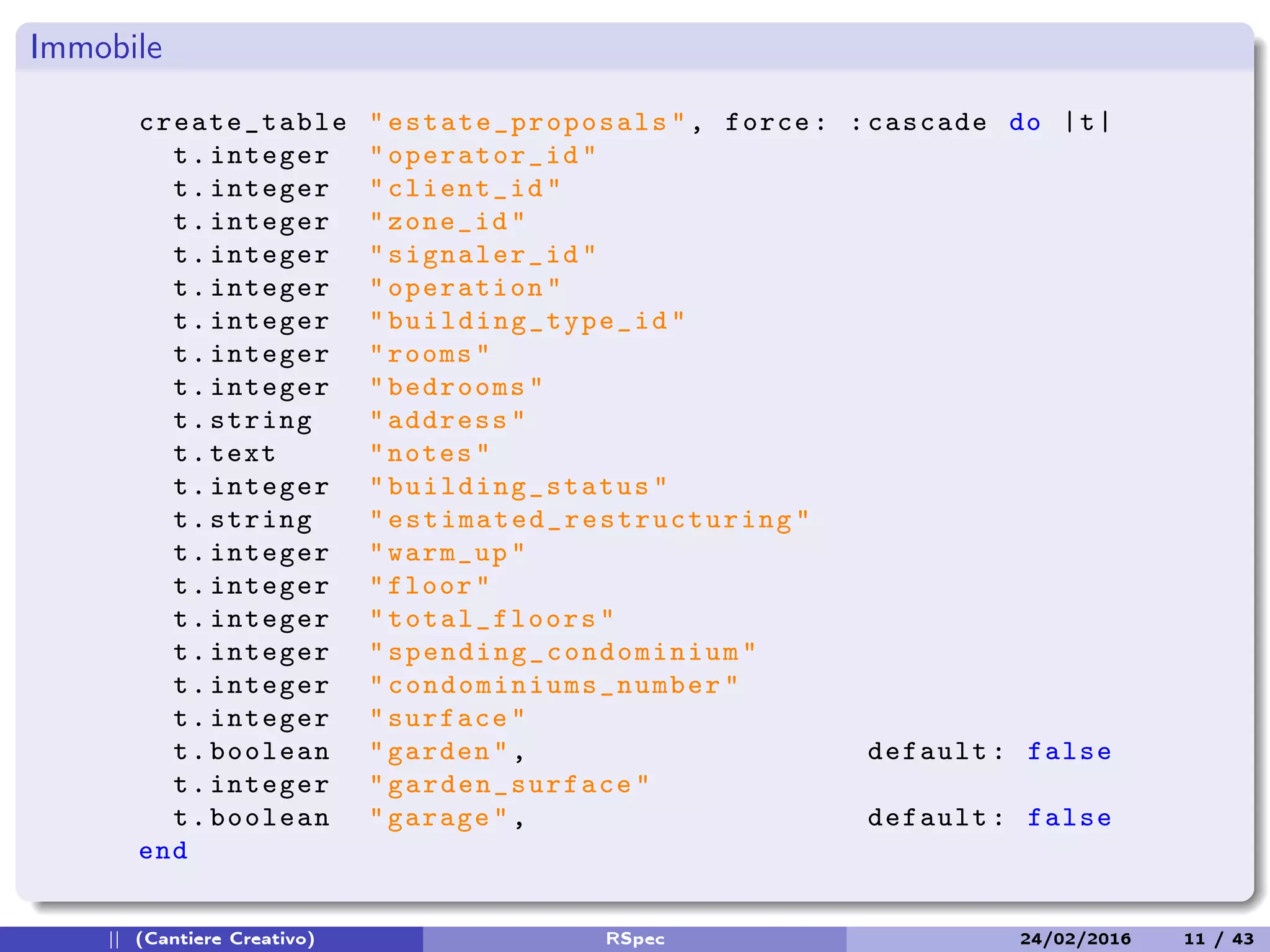Click "default:" on the garden row
1270x952 pixels.
pyautogui.click(x=936, y=752)
